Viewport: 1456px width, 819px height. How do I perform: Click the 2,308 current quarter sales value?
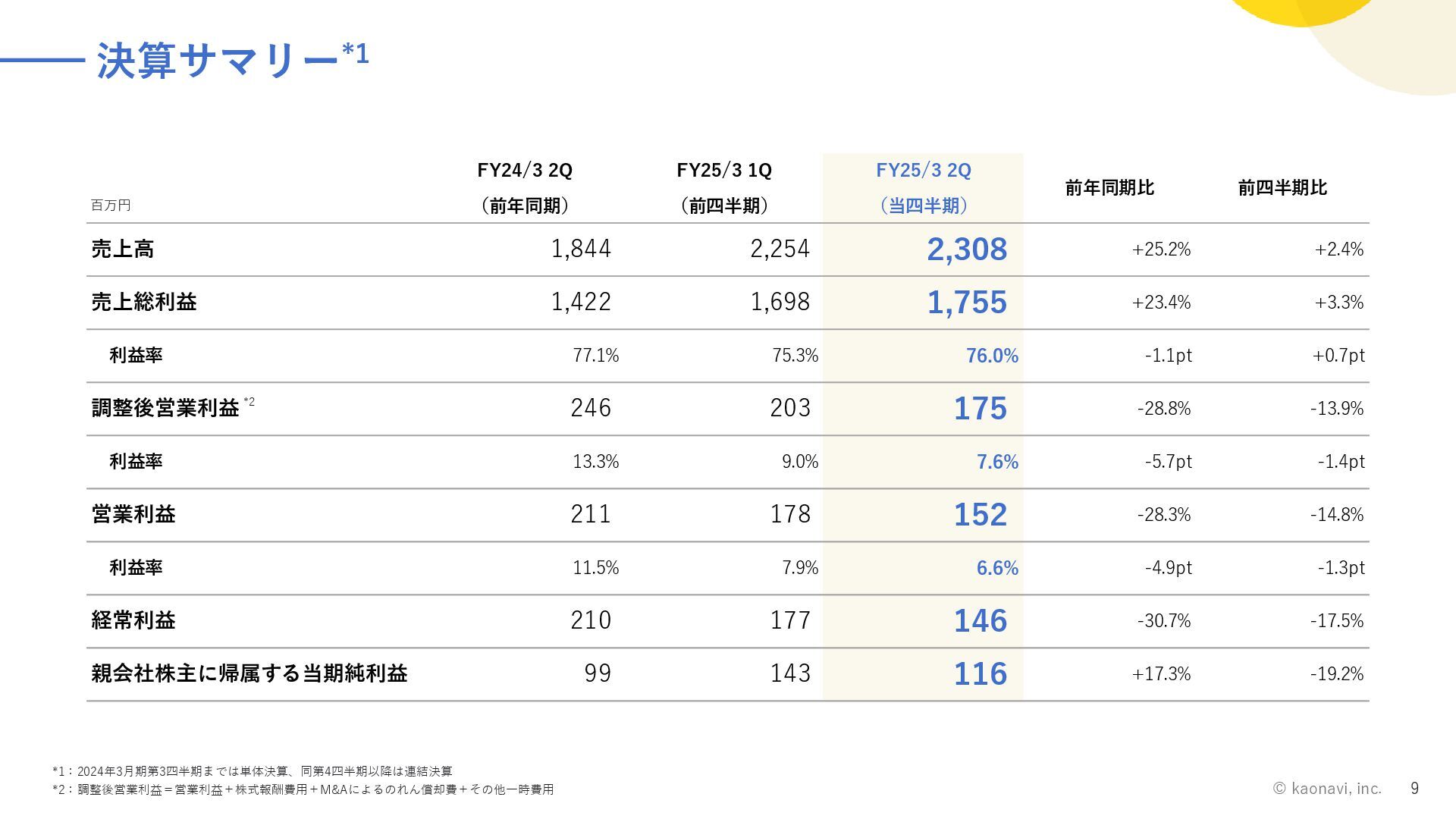point(967,249)
